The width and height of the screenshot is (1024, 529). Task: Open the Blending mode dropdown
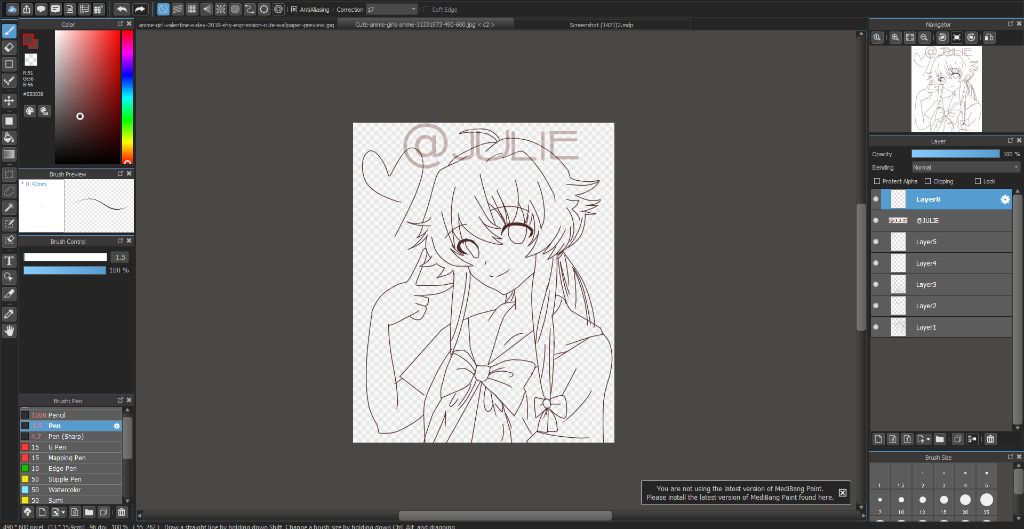965,168
